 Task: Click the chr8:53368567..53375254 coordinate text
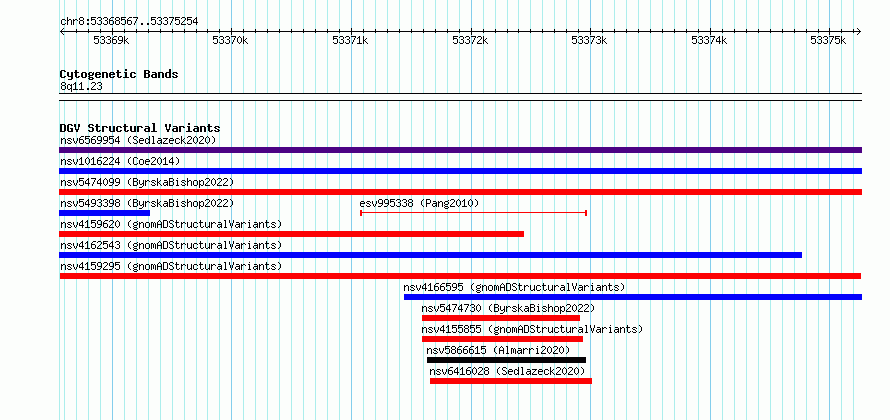pyautogui.click(x=129, y=22)
